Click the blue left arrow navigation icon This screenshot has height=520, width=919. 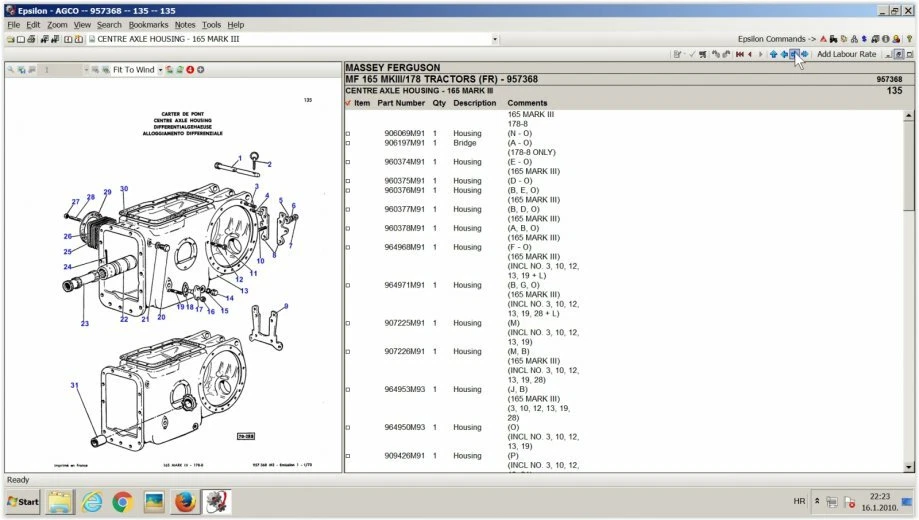[x=784, y=54]
